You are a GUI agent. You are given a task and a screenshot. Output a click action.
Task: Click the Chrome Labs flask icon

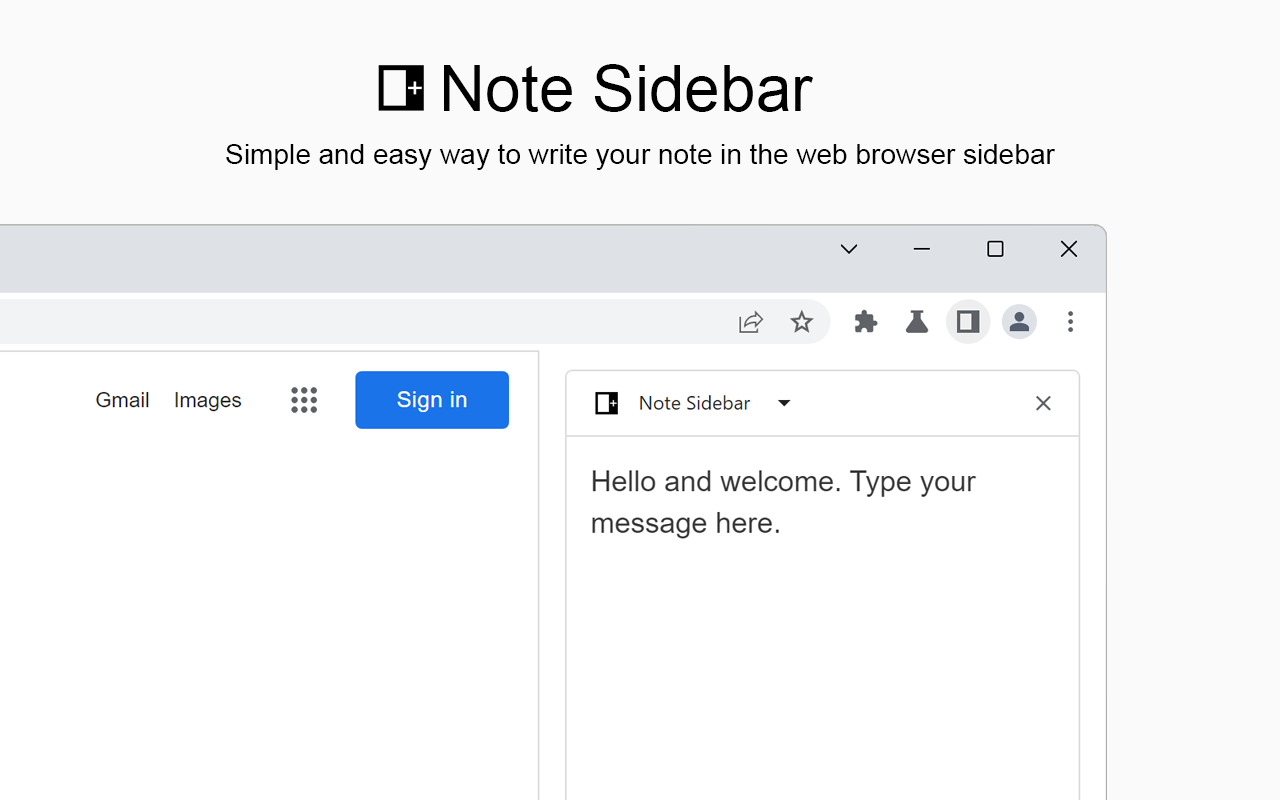coord(916,322)
